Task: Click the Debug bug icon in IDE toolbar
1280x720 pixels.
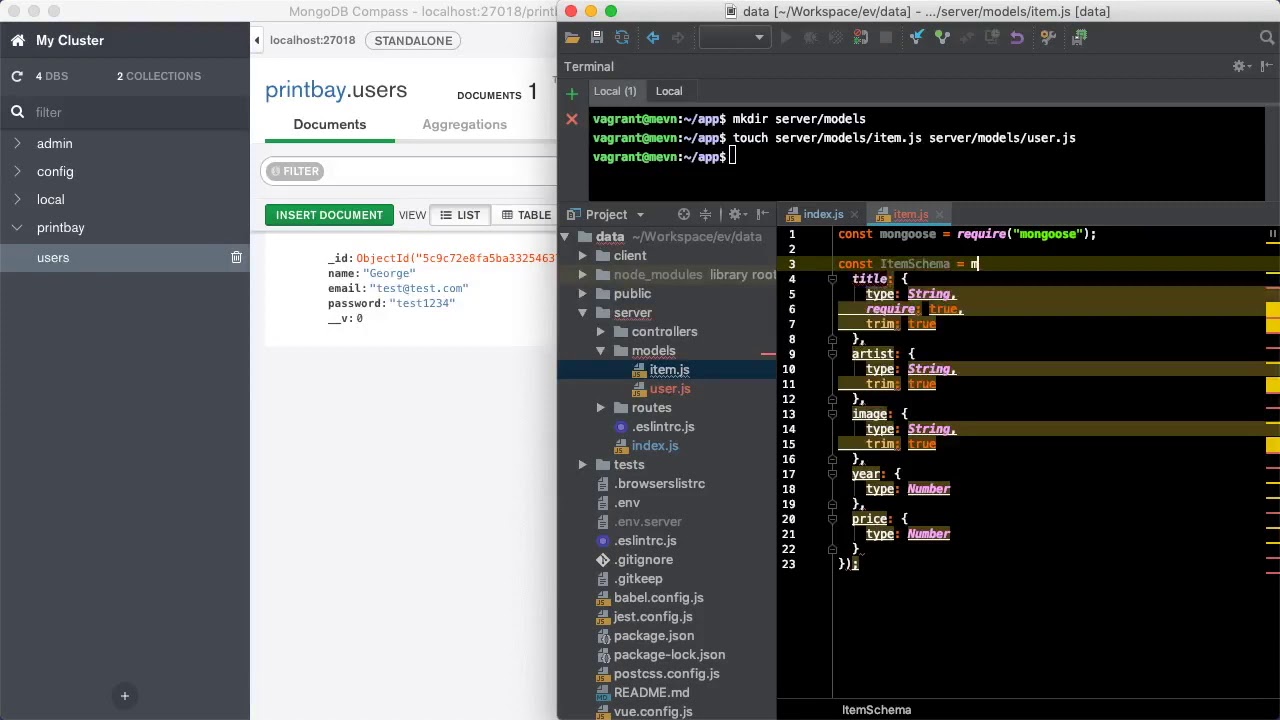Action: tap(811, 38)
